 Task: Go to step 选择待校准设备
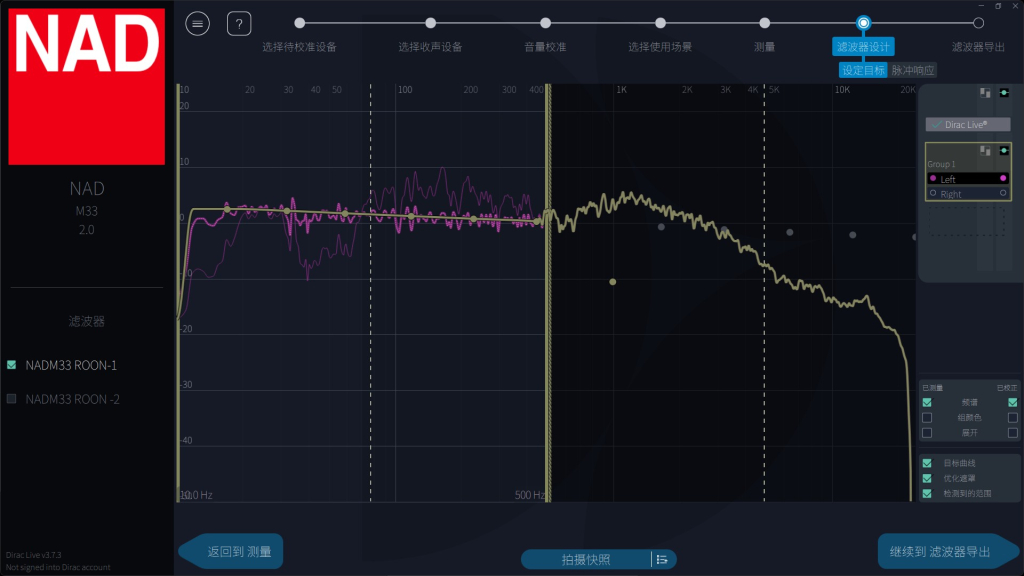[x=300, y=23]
